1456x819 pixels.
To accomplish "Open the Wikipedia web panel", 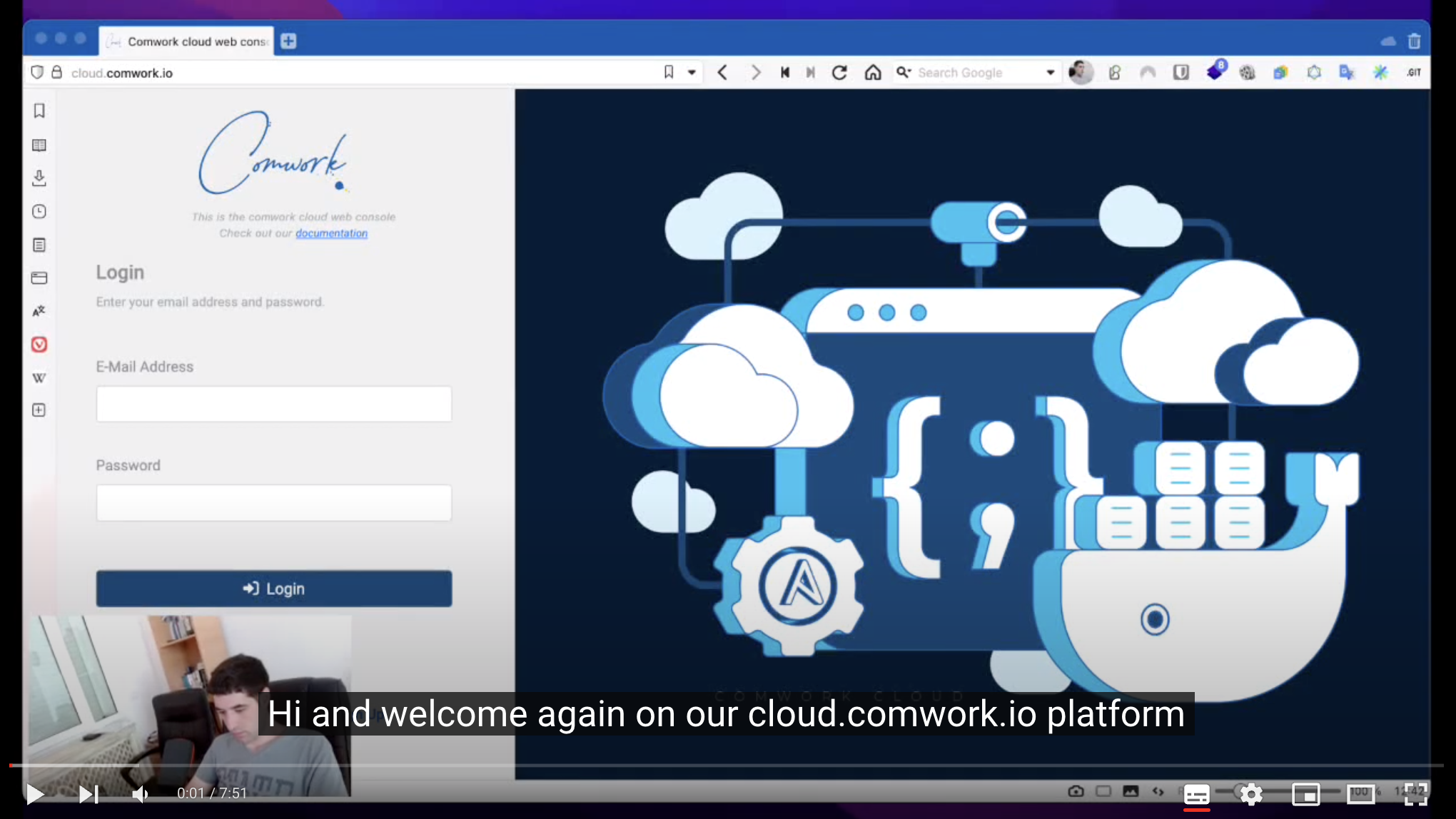I will click(x=39, y=377).
